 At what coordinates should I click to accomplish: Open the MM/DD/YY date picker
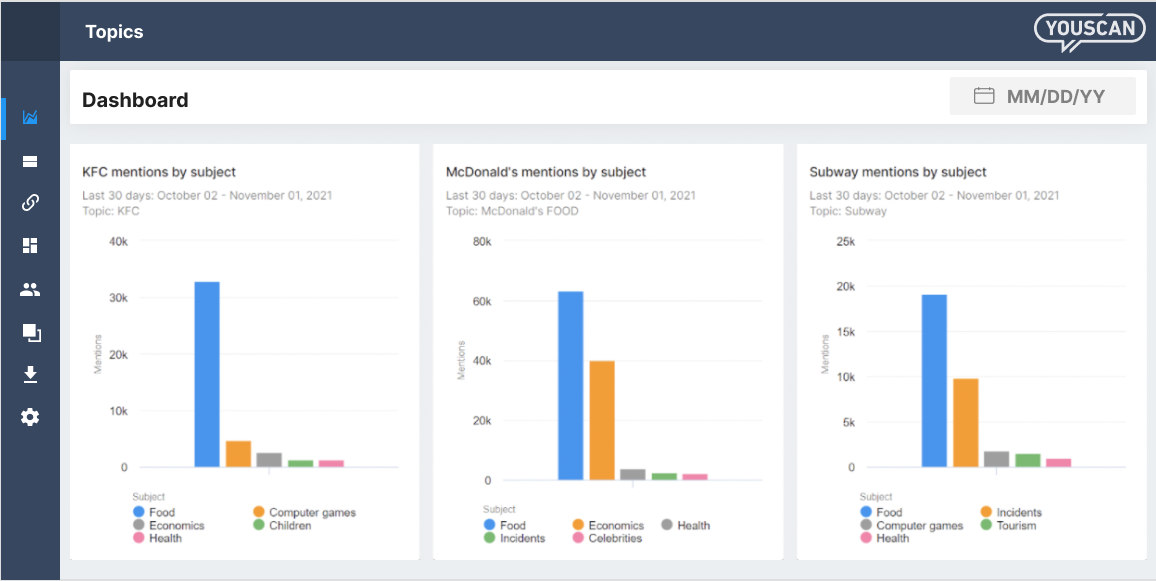point(1042,96)
